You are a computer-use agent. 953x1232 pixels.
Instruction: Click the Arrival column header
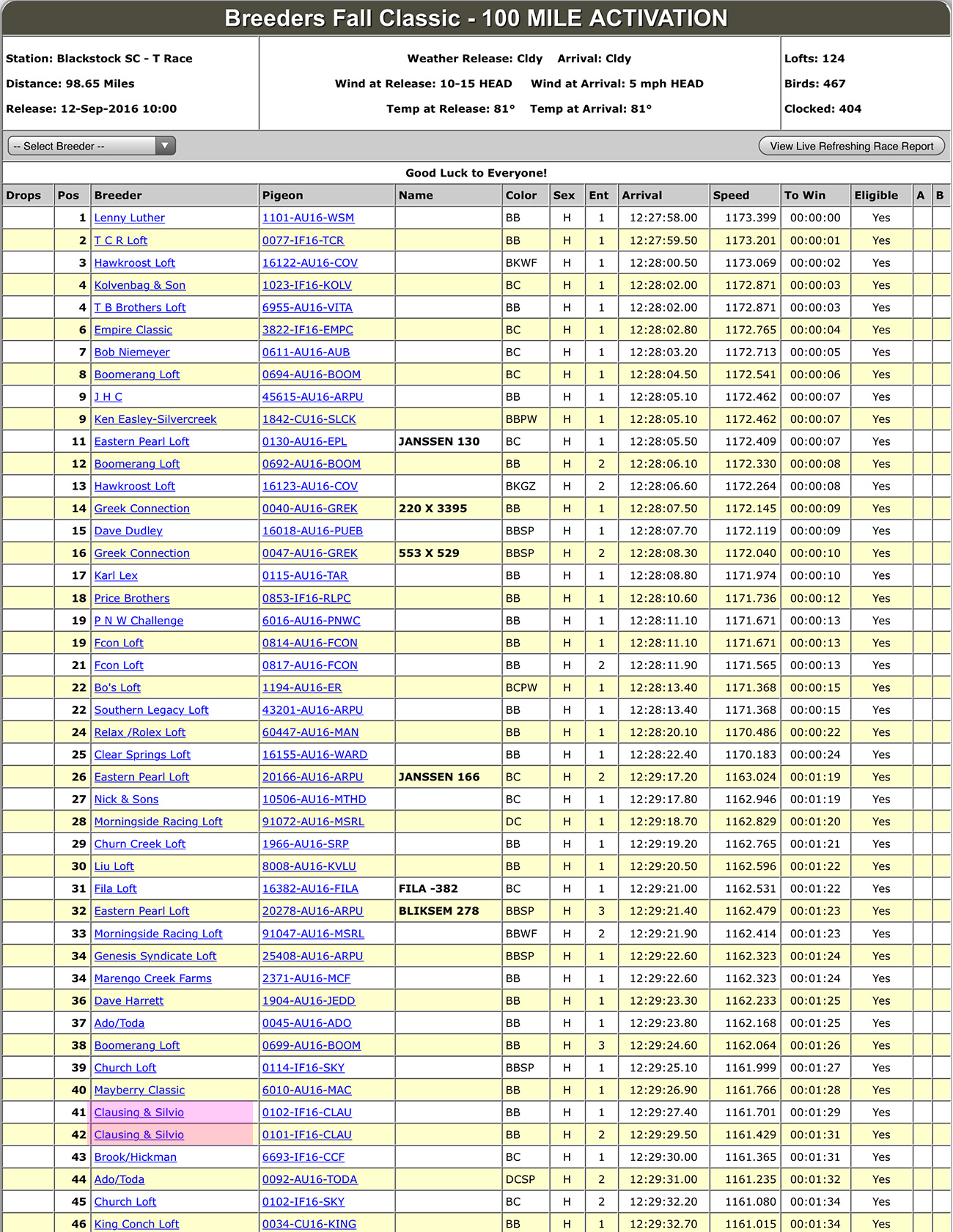pyautogui.click(x=641, y=195)
